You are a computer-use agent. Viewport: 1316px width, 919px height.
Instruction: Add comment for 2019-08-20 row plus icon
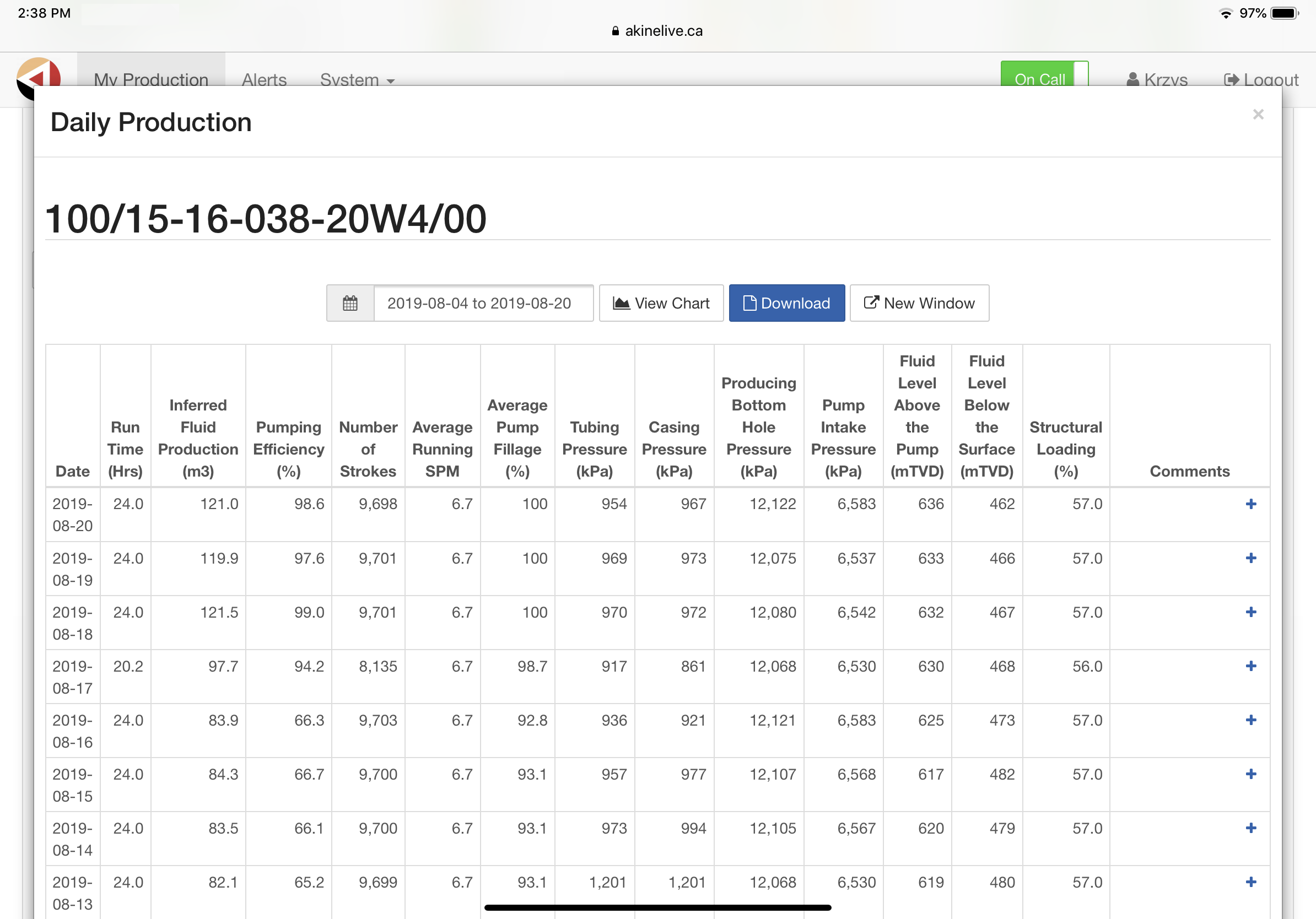(x=1250, y=504)
